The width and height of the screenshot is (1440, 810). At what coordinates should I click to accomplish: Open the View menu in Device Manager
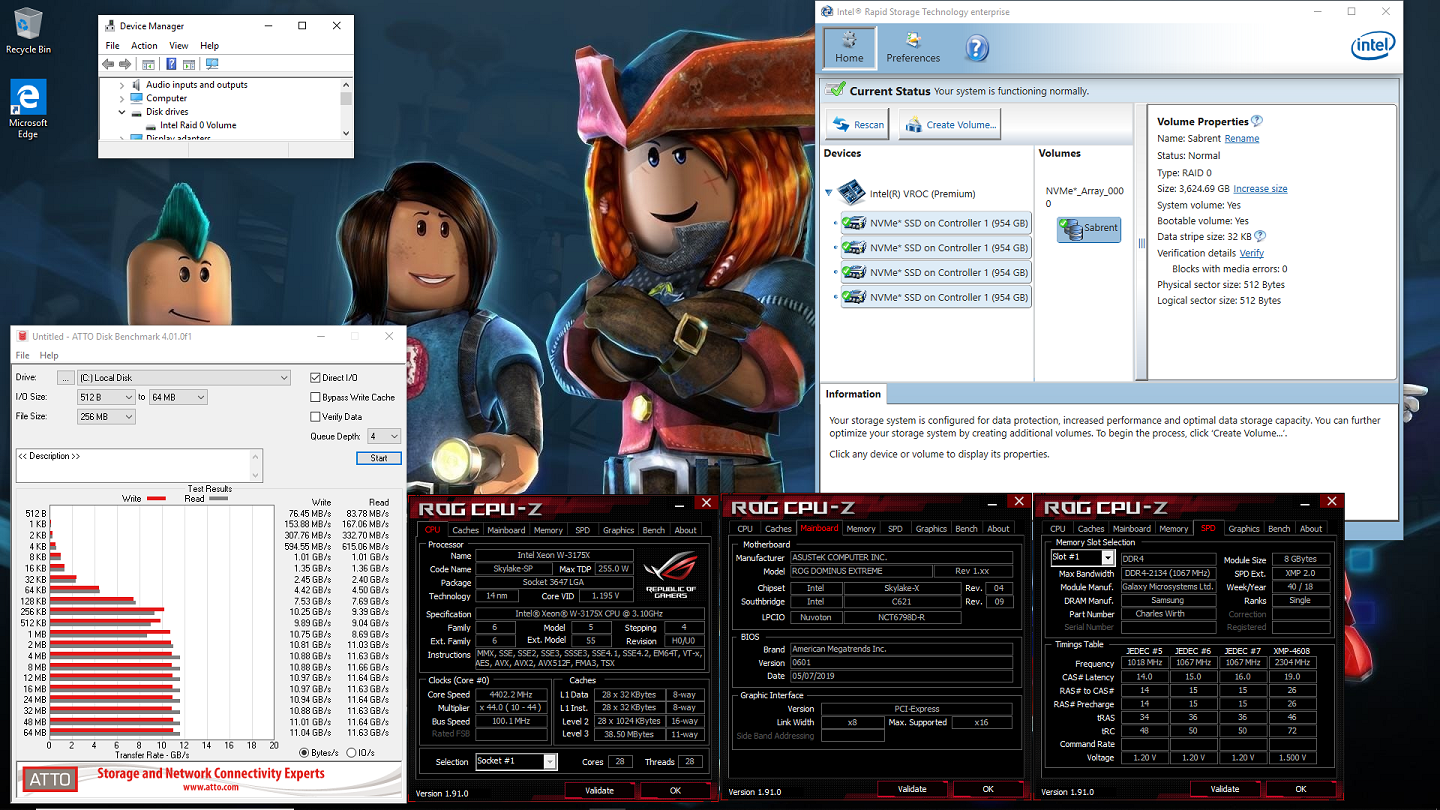coord(179,46)
